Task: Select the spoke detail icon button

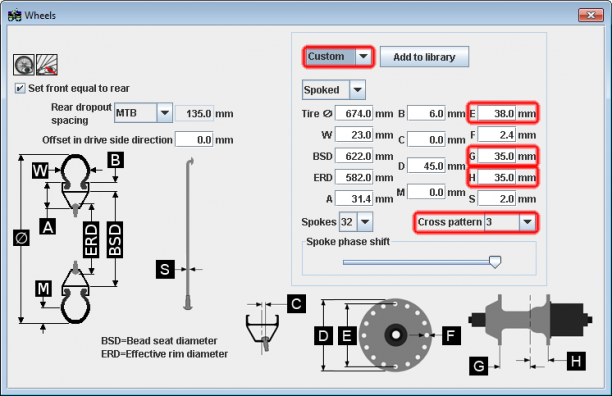Action: pyautogui.click(x=47, y=65)
